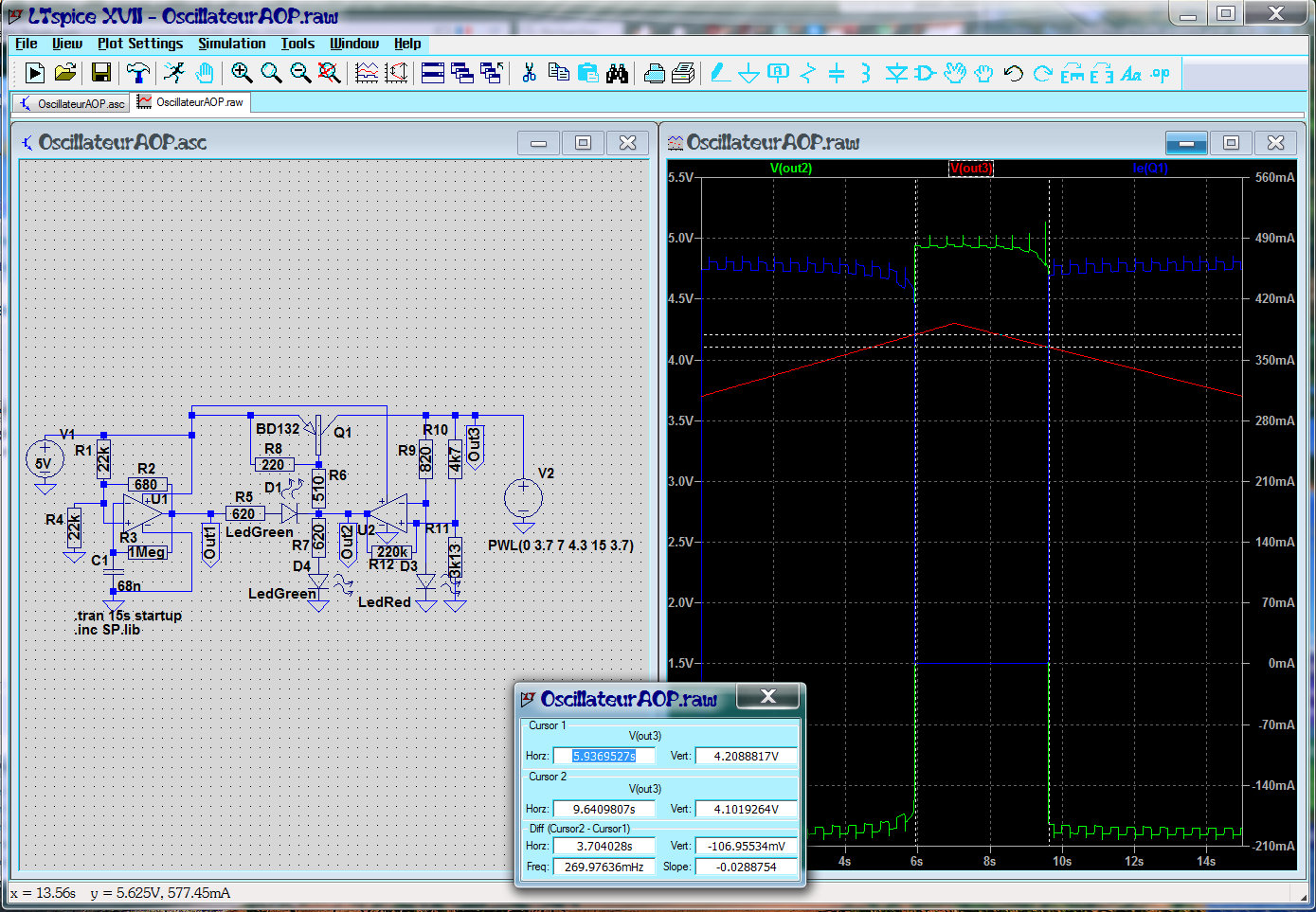Click the Cut scissors icon
The height and width of the screenshot is (912, 1316).
529,73
